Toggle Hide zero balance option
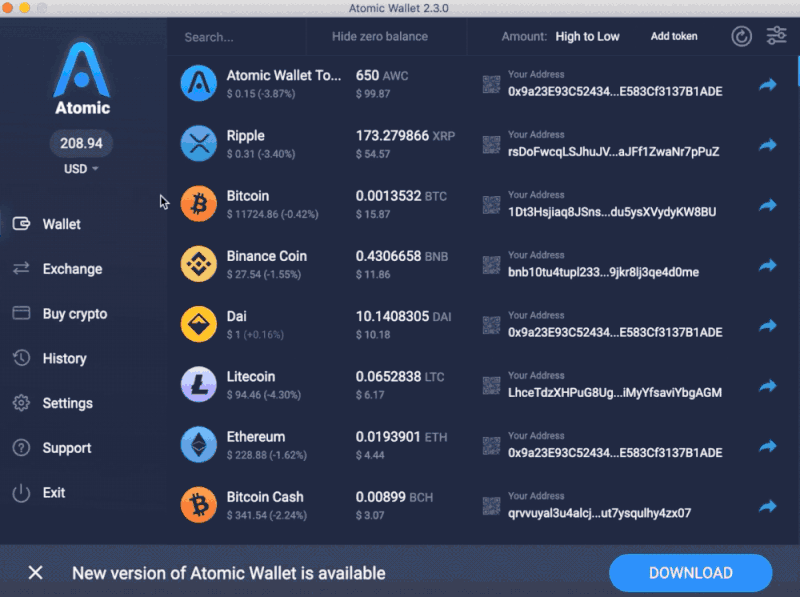800x597 pixels. (380, 36)
